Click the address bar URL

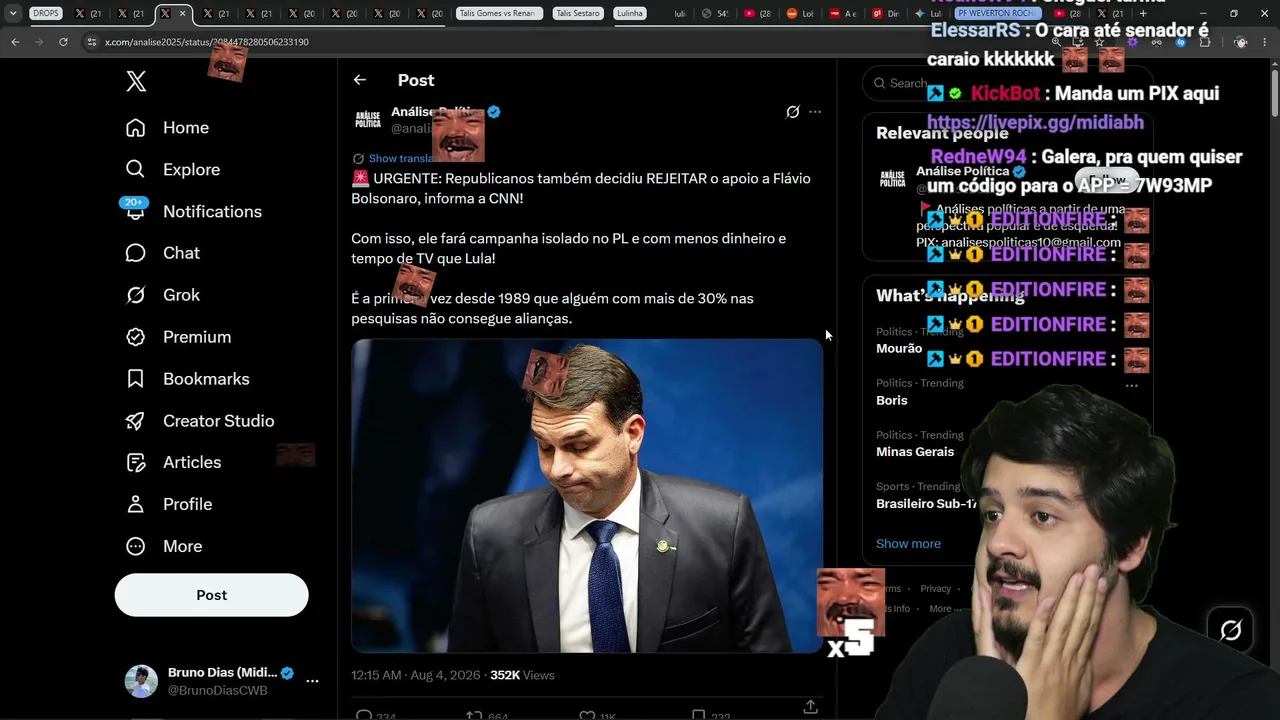coord(207,42)
